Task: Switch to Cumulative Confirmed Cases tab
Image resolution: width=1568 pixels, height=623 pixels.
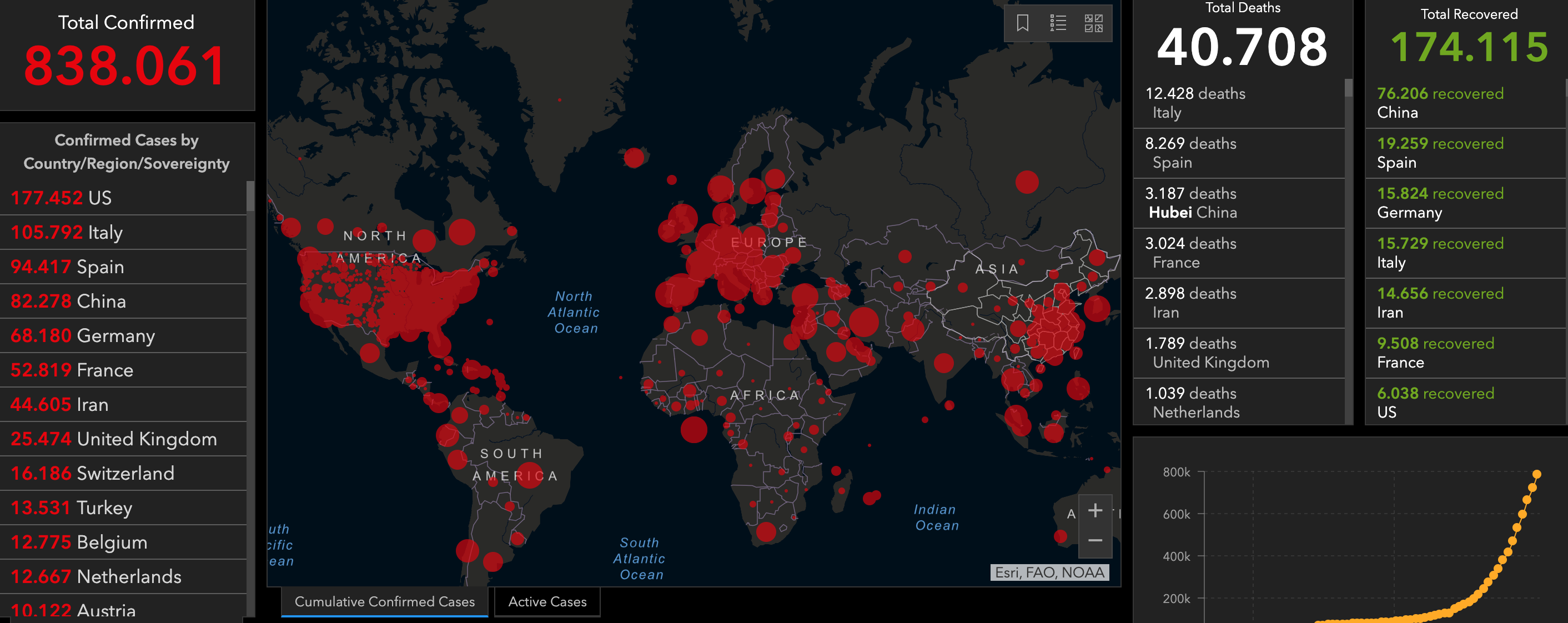Action: pos(384,602)
